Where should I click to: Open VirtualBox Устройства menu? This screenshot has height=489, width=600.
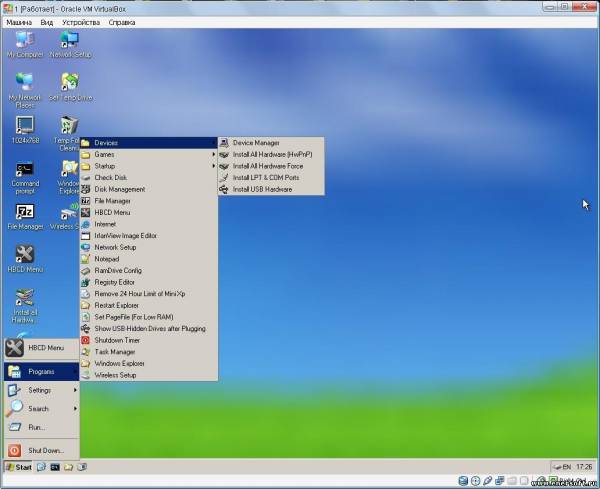coord(81,23)
